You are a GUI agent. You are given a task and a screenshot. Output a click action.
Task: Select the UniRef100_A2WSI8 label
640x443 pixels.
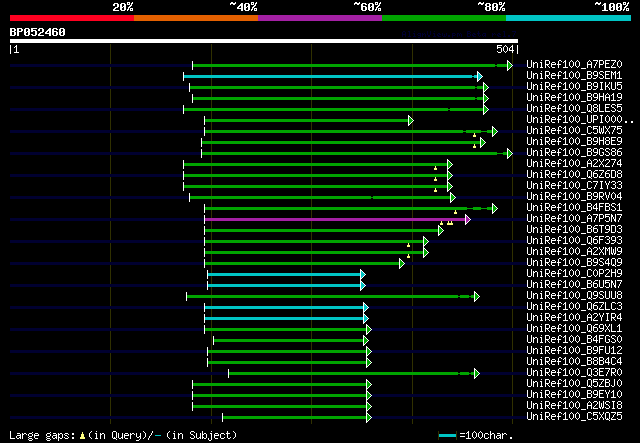click(574, 406)
